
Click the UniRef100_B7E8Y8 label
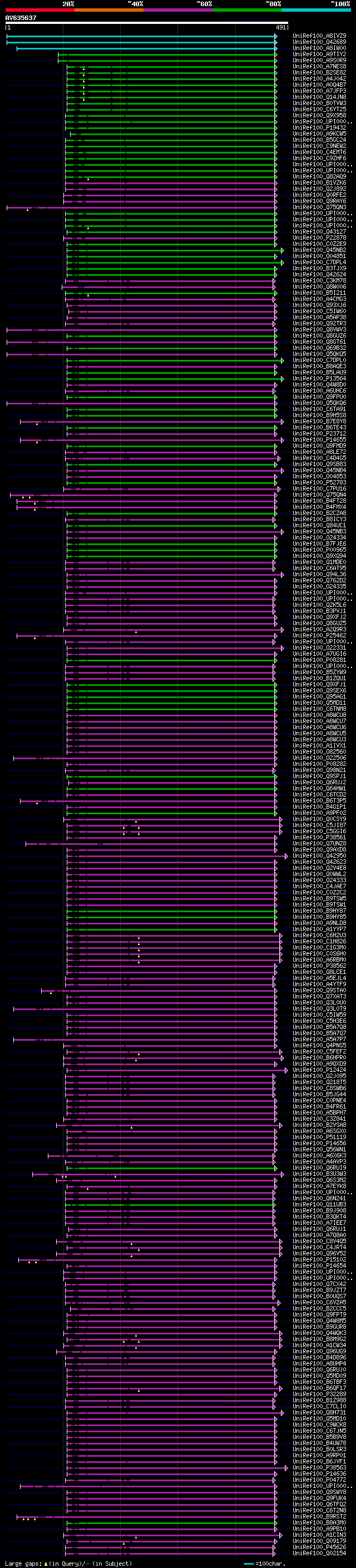point(319,421)
